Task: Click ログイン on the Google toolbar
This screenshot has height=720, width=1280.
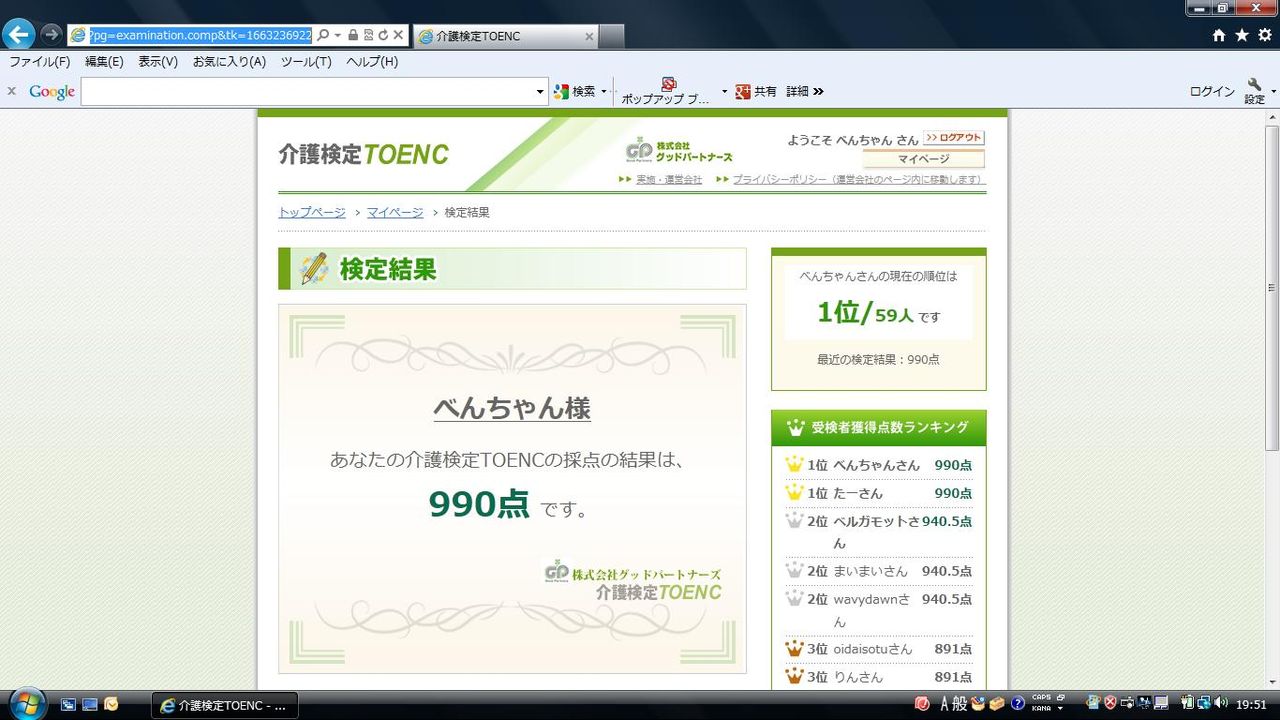Action: 1212,91
